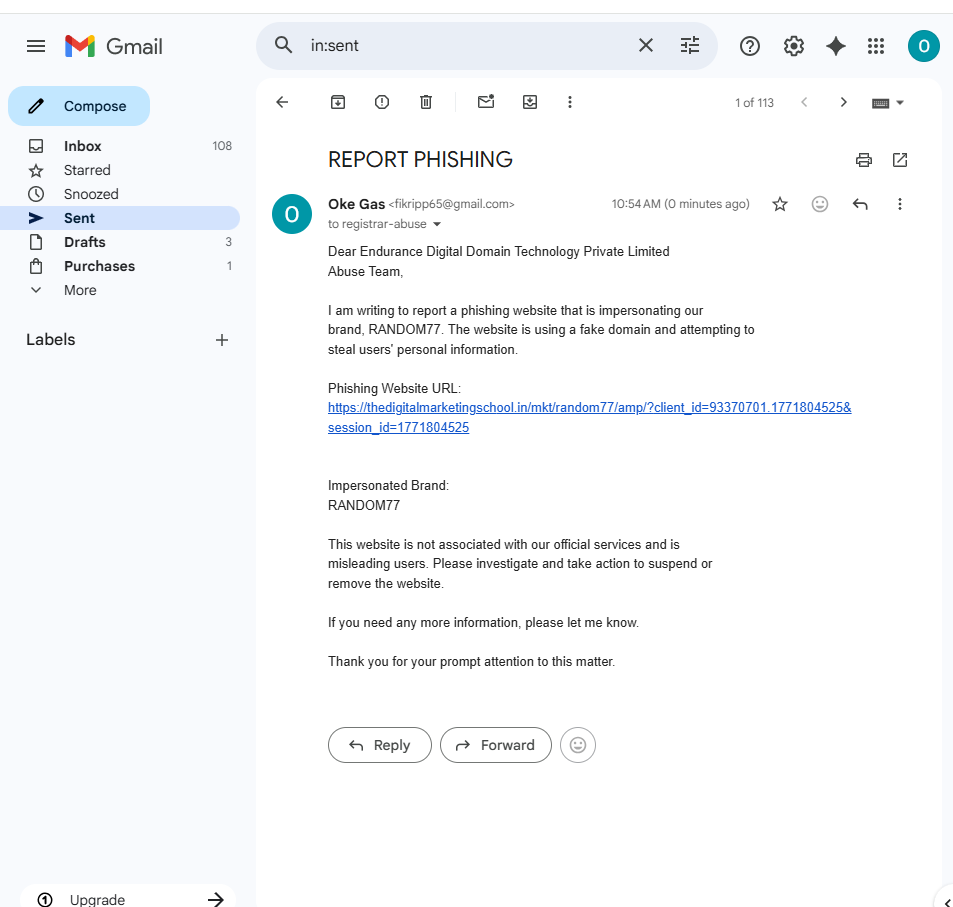
Task: Click the in:sent search field
Action: 468,46
